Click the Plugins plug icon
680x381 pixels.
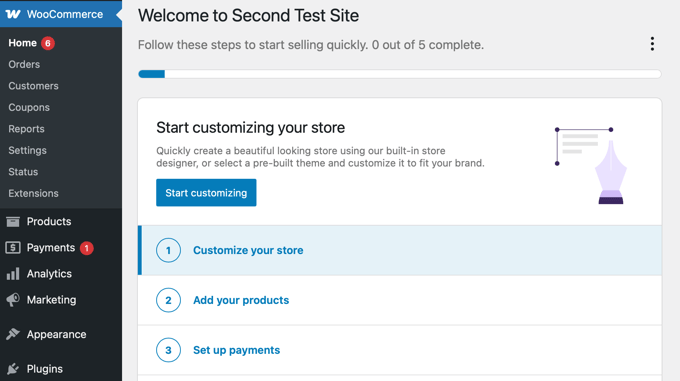(x=13, y=369)
